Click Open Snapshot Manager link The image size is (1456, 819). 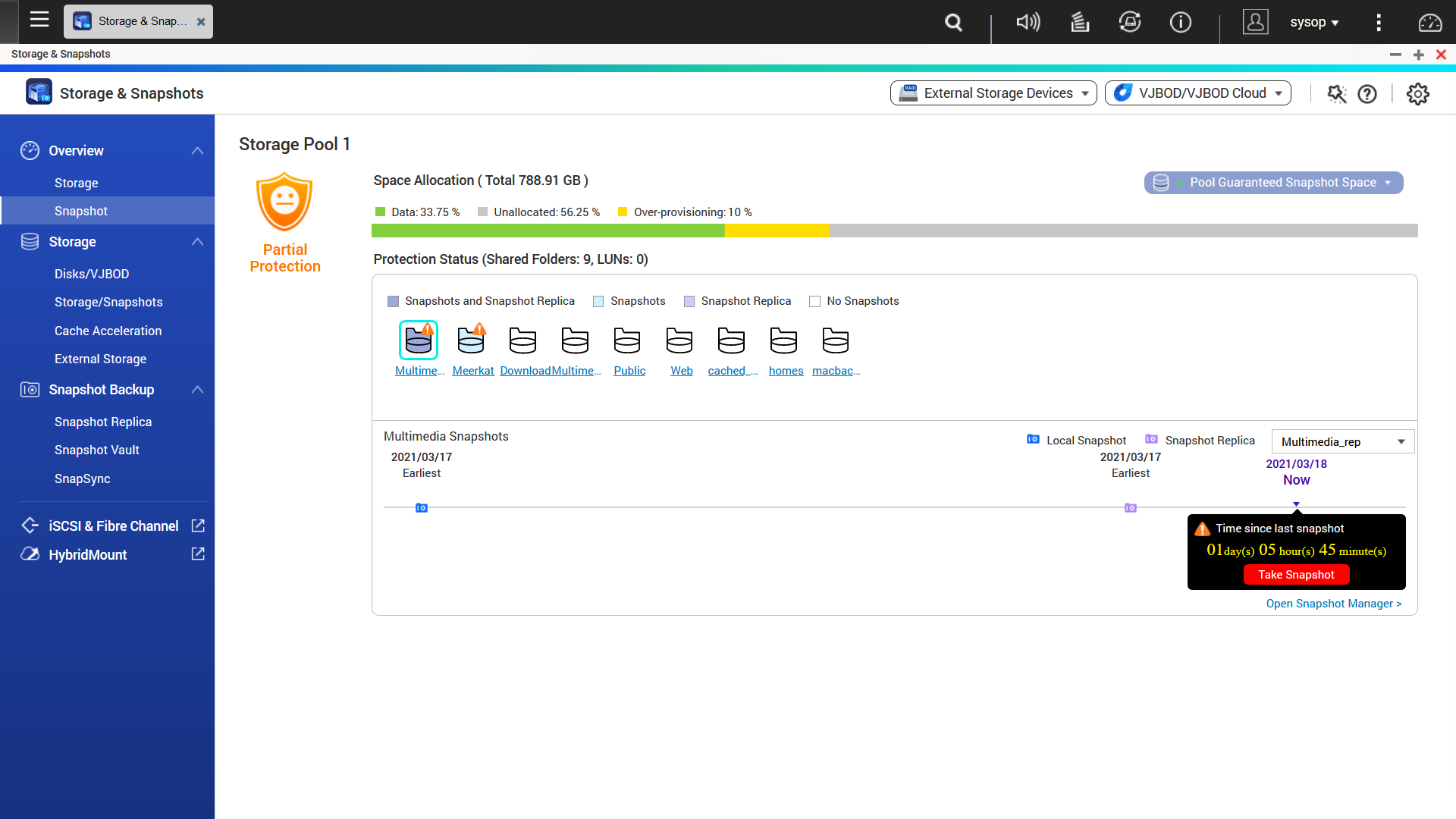(x=1333, y=604)
